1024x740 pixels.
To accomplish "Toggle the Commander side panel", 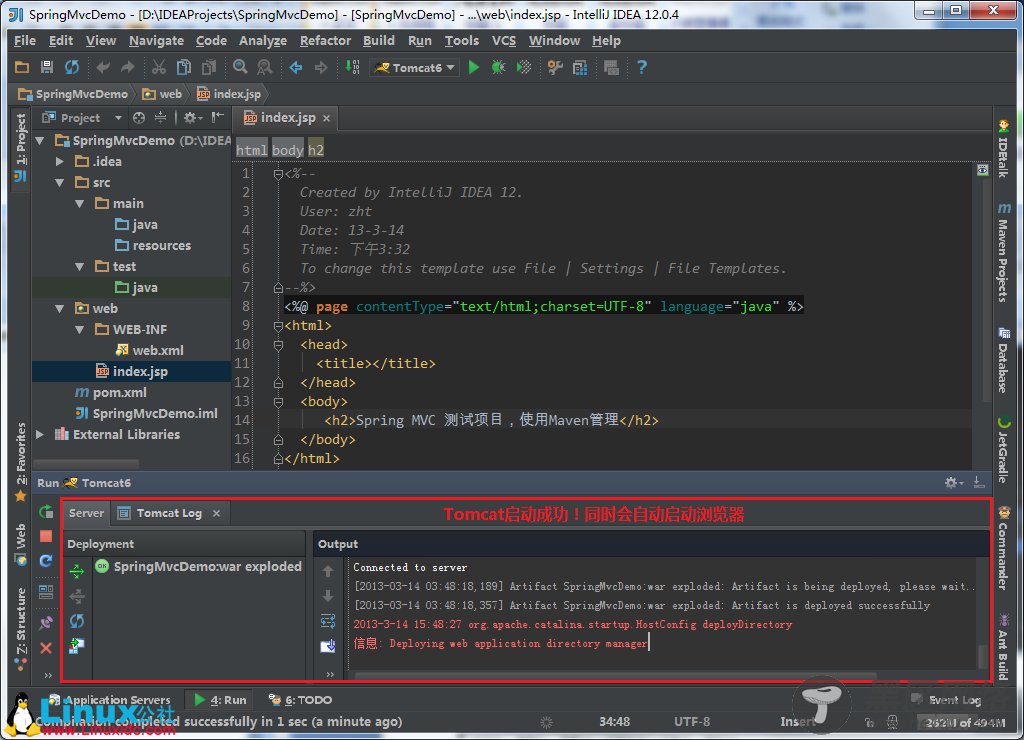I will 1003,547.
